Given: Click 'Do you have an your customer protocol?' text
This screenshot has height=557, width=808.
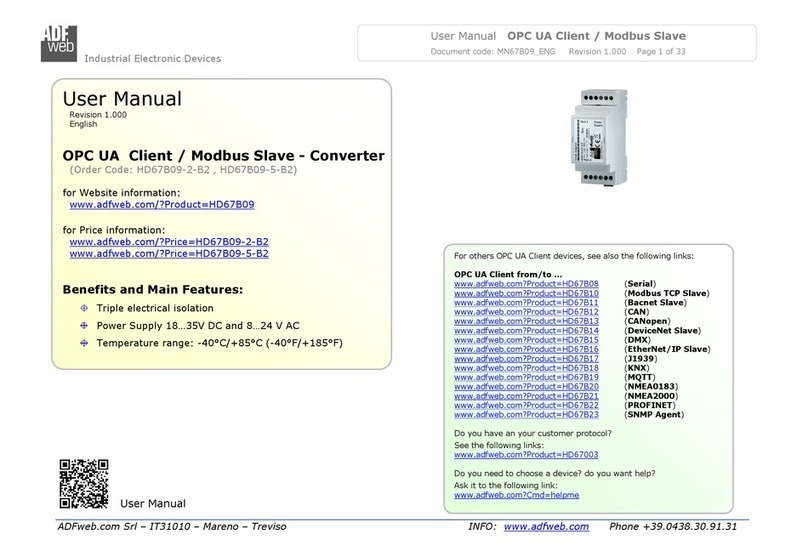Looking at the screenshot, I should (x=533, y=433).
